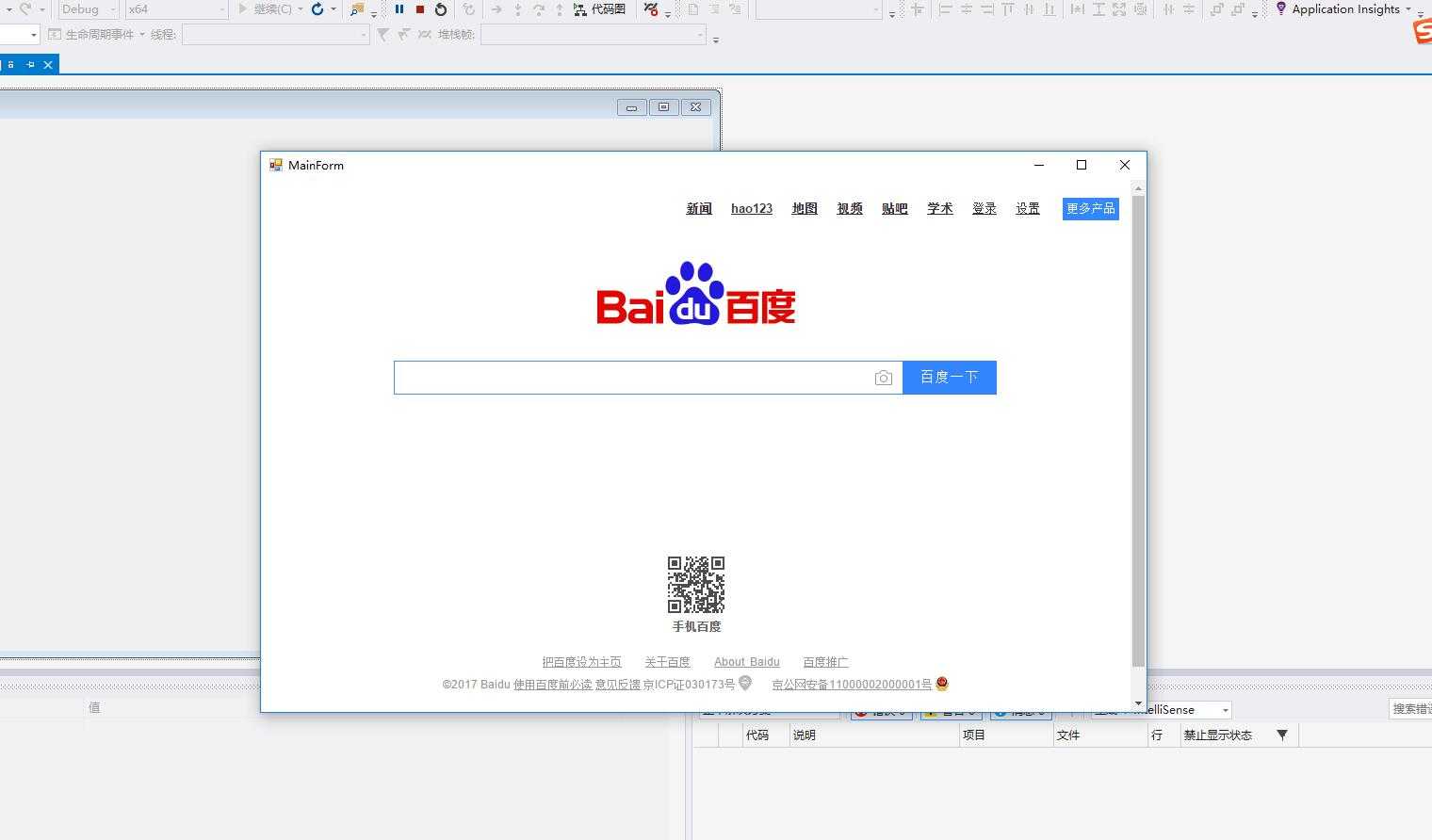The width and height of the screenshot is (1432, 840).
Task: Click the 百度一下 search button
Action: [x=950, y=378]
